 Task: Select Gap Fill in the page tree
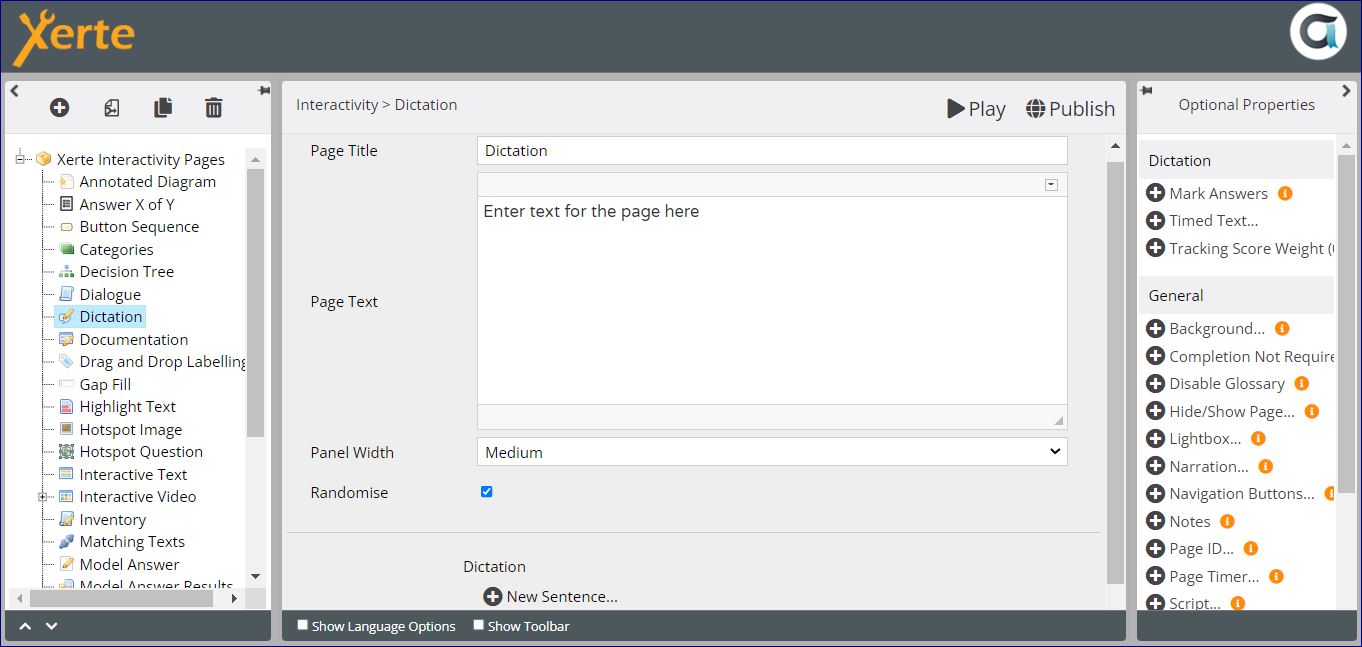coord(105,384)
